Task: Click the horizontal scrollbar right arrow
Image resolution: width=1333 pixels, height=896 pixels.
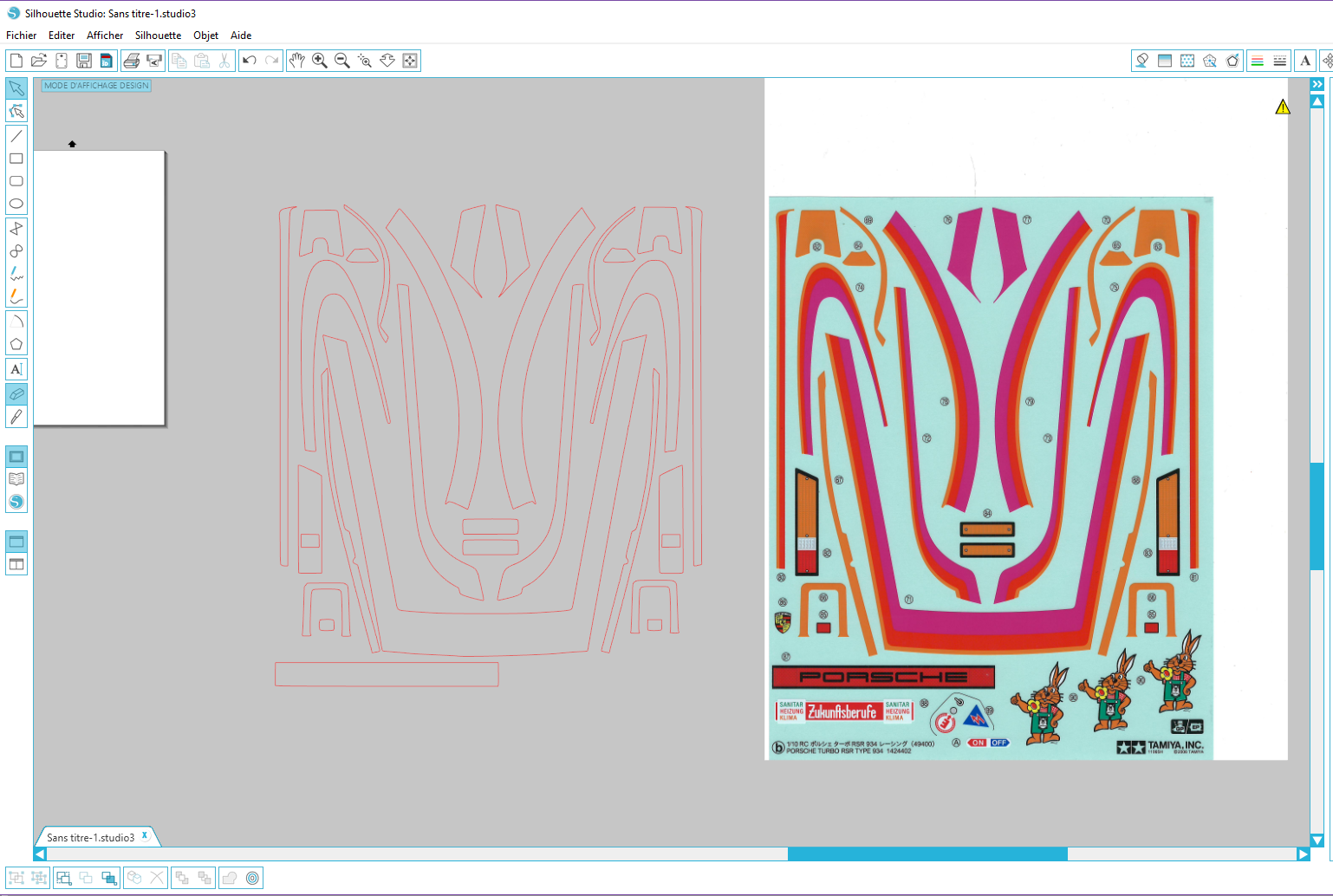Action: [x=1303, y=854]
